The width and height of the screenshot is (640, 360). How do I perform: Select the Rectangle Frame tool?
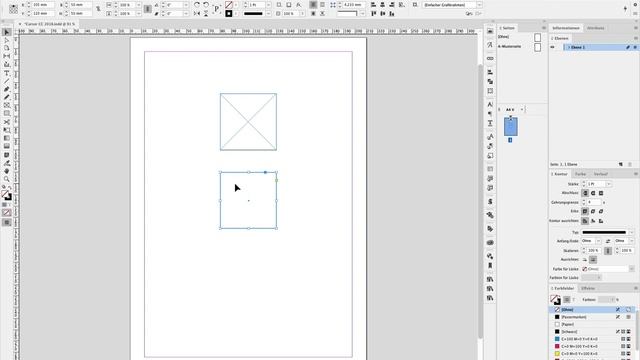click(7, 106)
